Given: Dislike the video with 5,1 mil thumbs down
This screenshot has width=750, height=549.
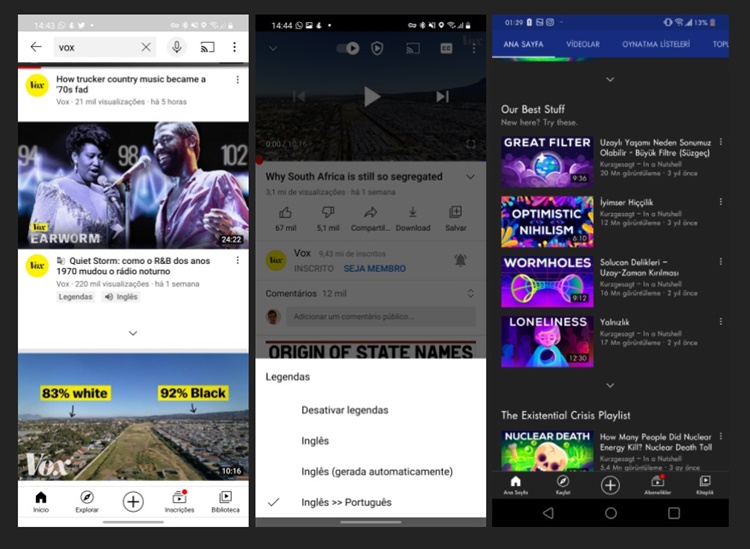Looking at the screenshot, I should point(328,219).
